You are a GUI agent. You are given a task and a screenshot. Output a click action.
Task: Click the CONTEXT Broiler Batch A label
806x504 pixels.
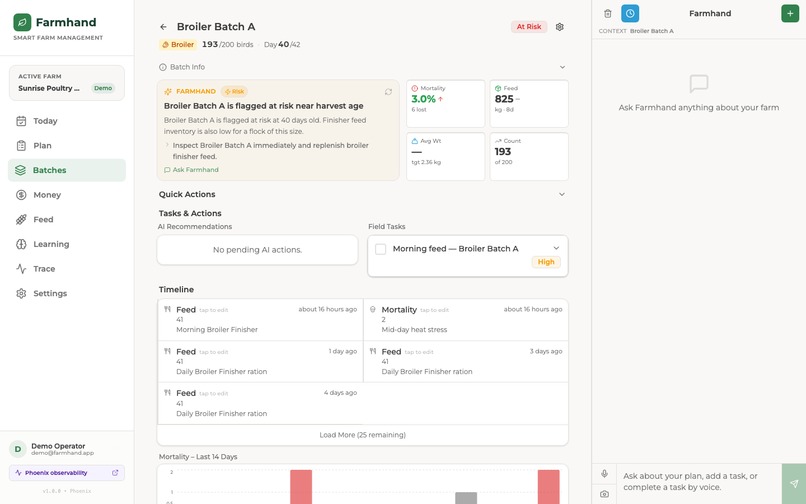636,31
